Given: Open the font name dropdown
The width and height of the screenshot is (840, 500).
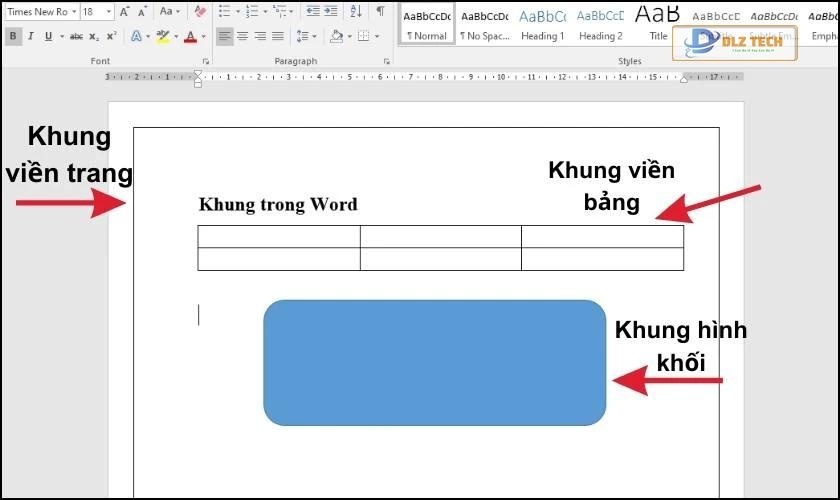Looking at the screenshot, I should click(x=74, y=12).
